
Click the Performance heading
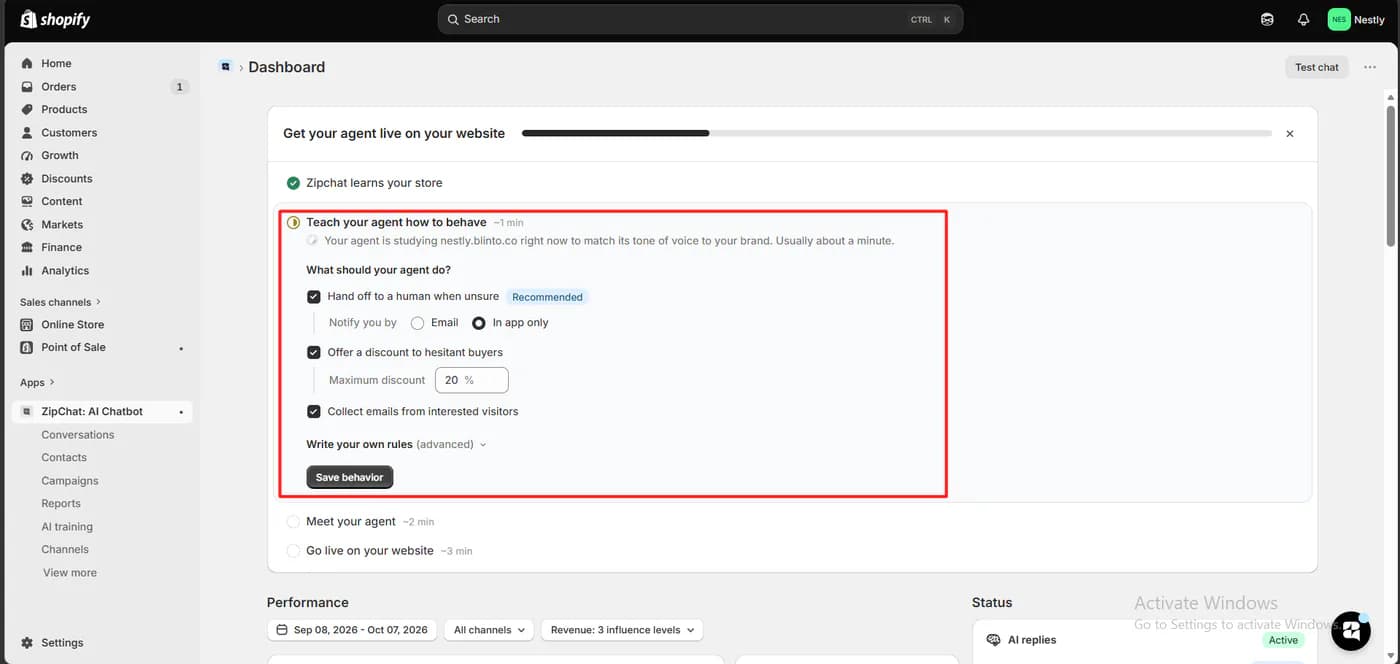coord(308,602)
